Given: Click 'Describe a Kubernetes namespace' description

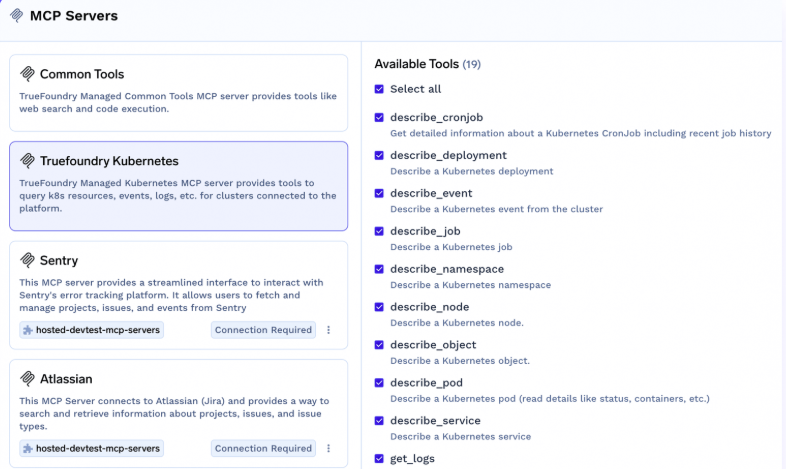Looking at the screenshot, I should 470,285.
